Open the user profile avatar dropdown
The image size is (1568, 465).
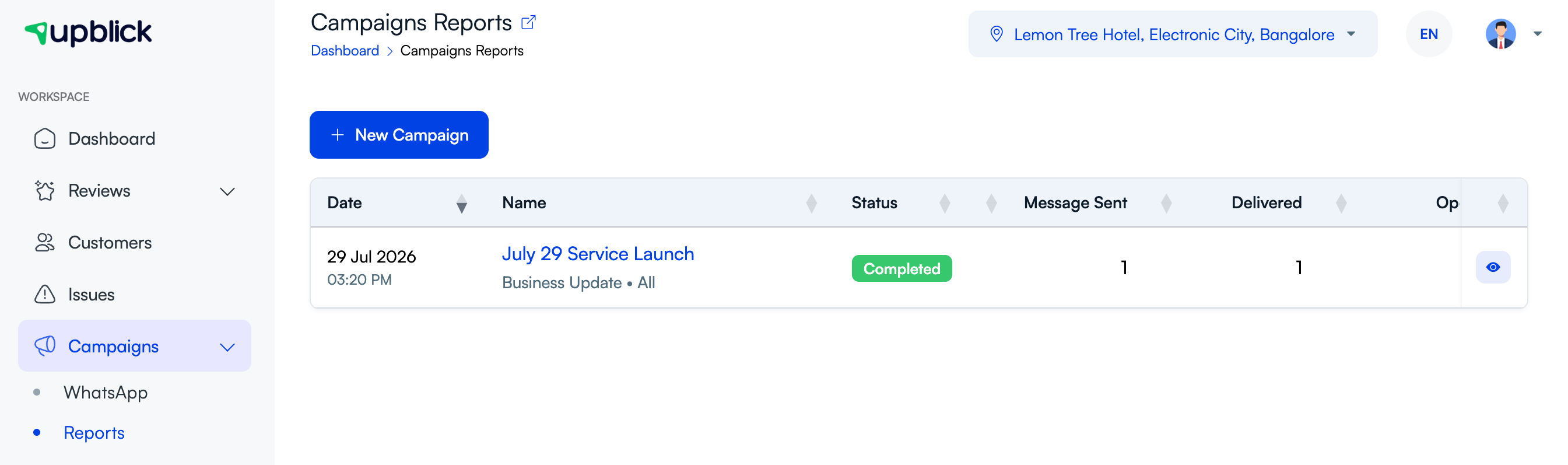pyautogui.click(x=1513, y=34)
